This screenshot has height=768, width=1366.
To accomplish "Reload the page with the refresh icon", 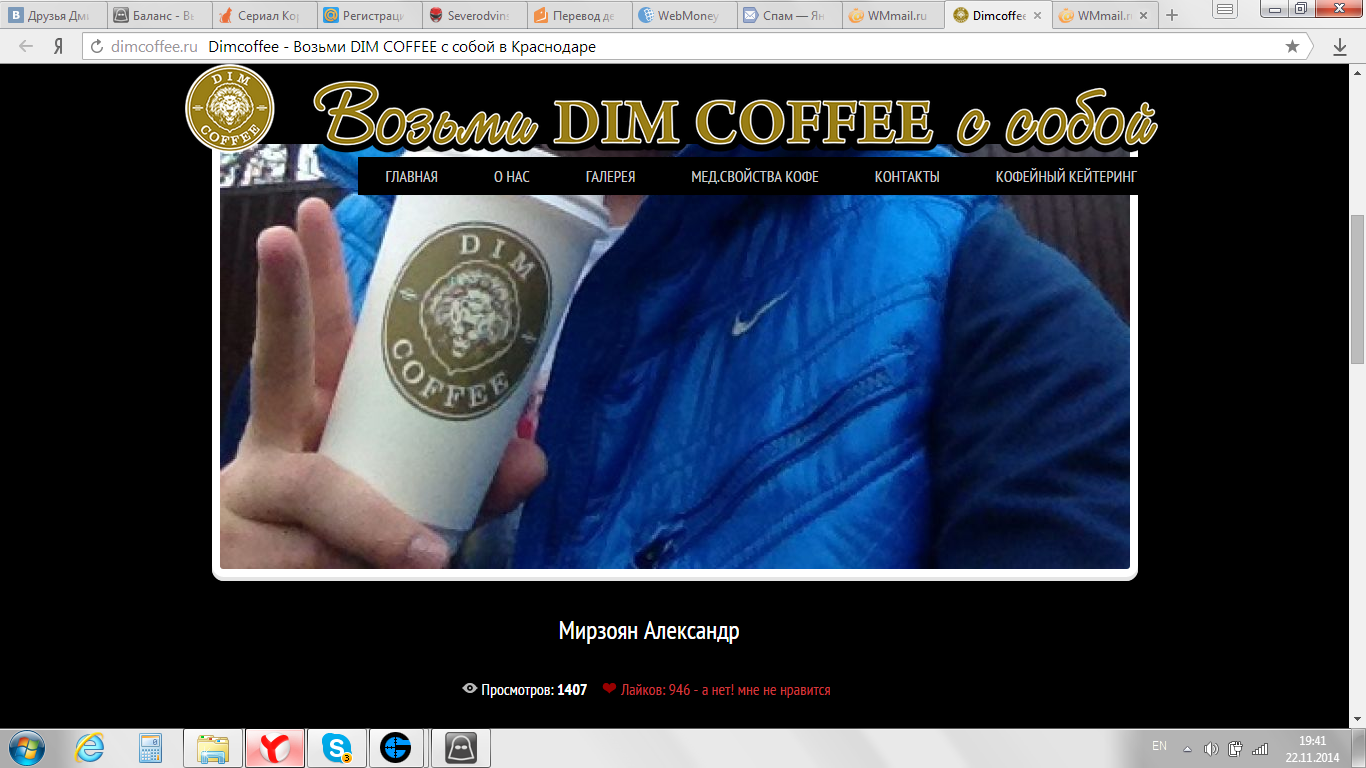I will (x=97, y=46).
